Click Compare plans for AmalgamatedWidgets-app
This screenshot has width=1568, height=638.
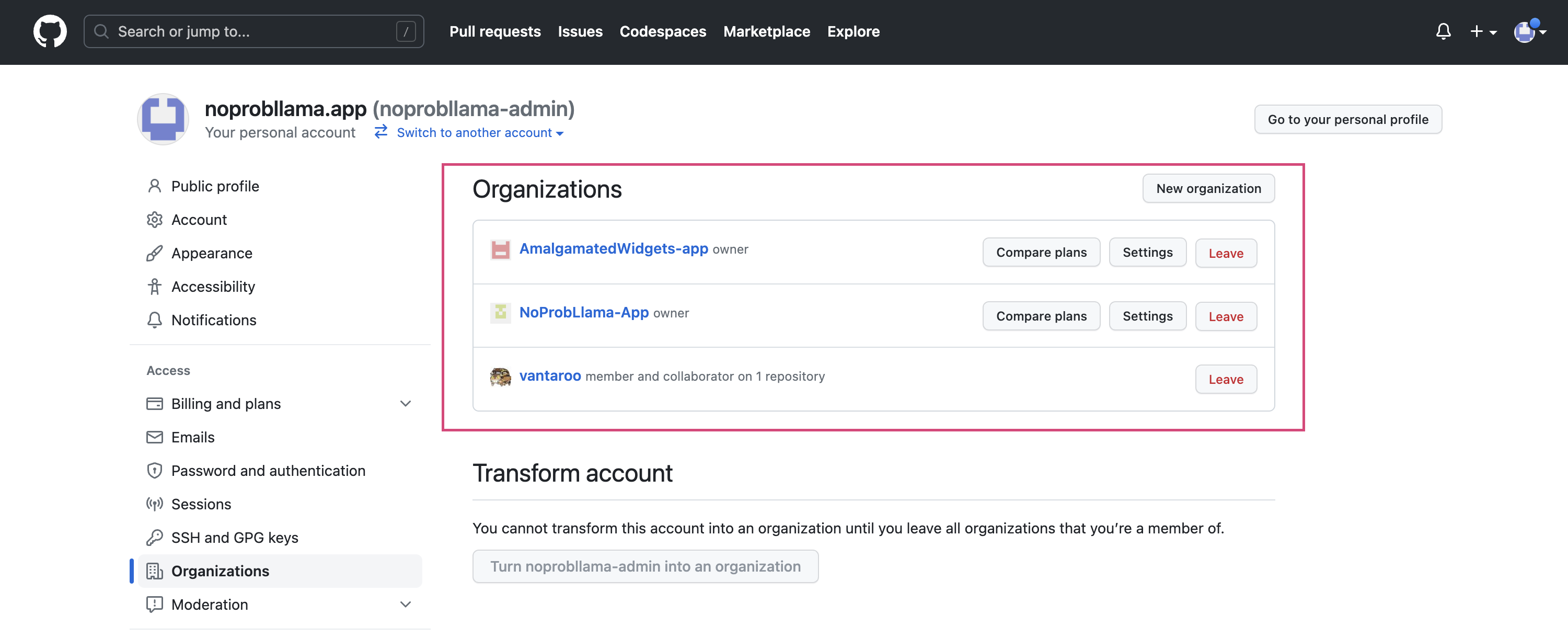tap(1041, 252)
